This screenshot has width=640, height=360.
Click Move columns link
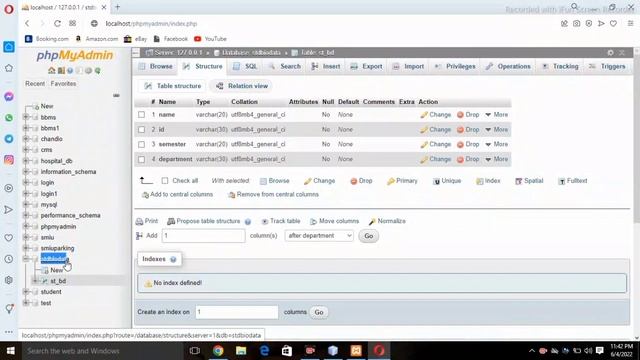pos(334,221)
